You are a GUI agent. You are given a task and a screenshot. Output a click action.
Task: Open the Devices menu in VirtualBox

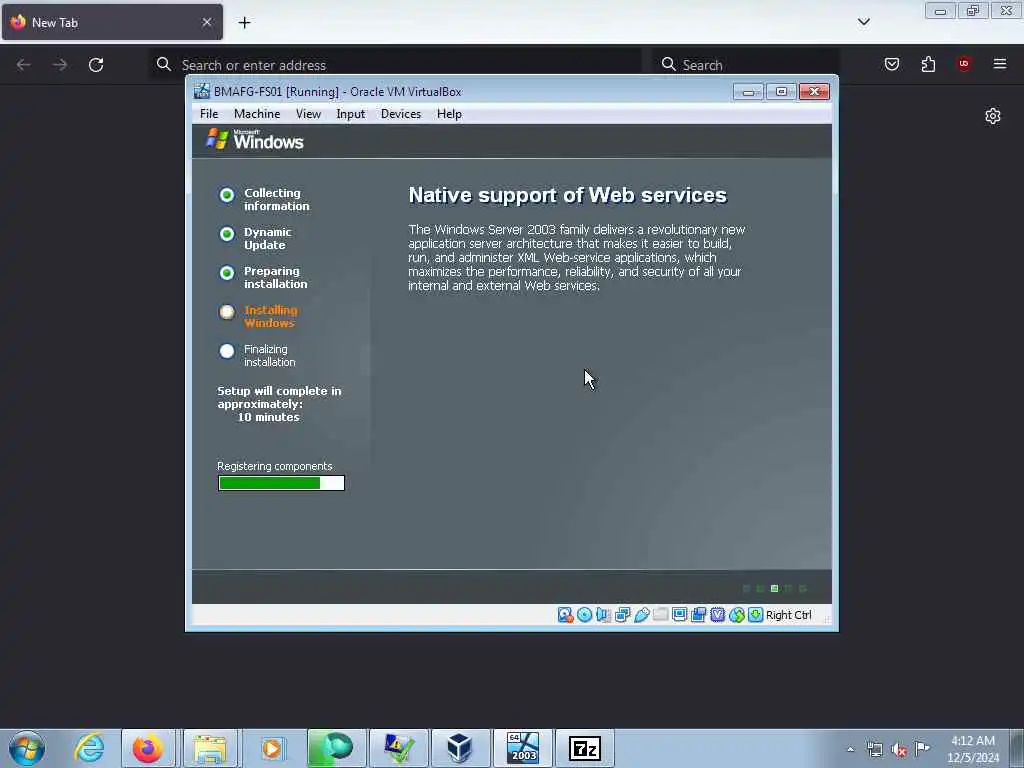(x=401, y=114)
